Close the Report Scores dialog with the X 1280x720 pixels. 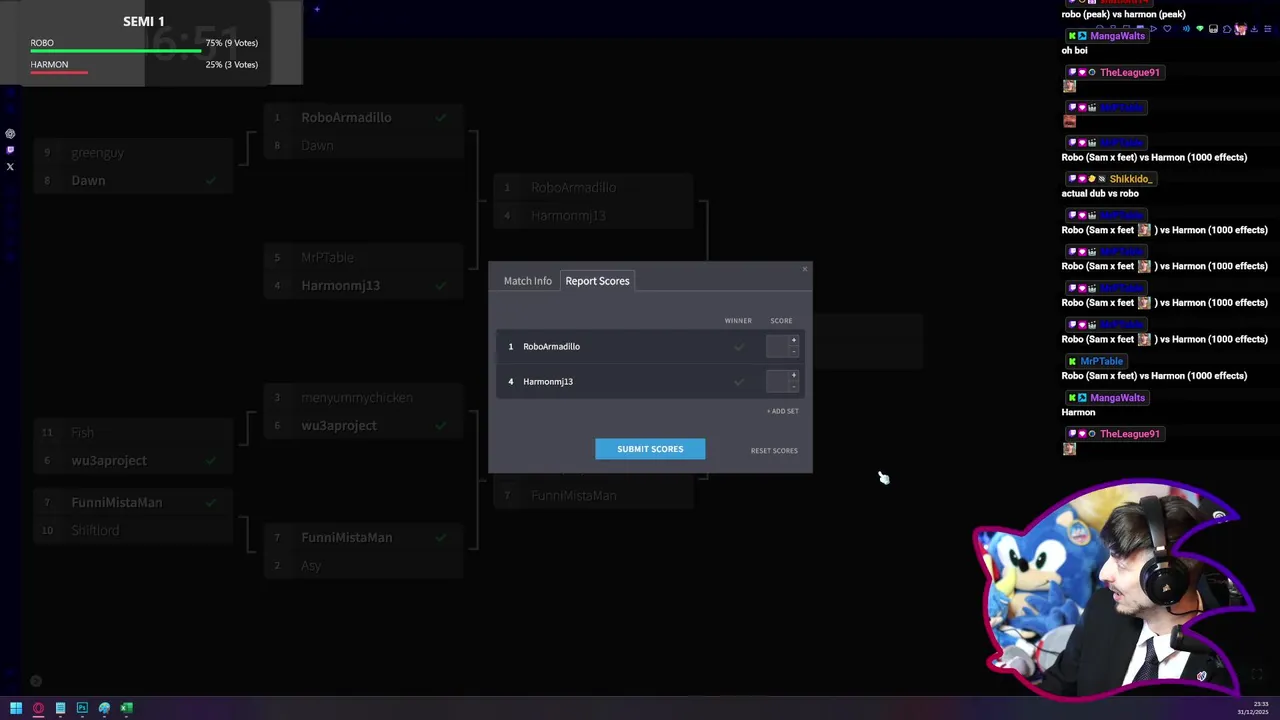(x=804, y=269)
